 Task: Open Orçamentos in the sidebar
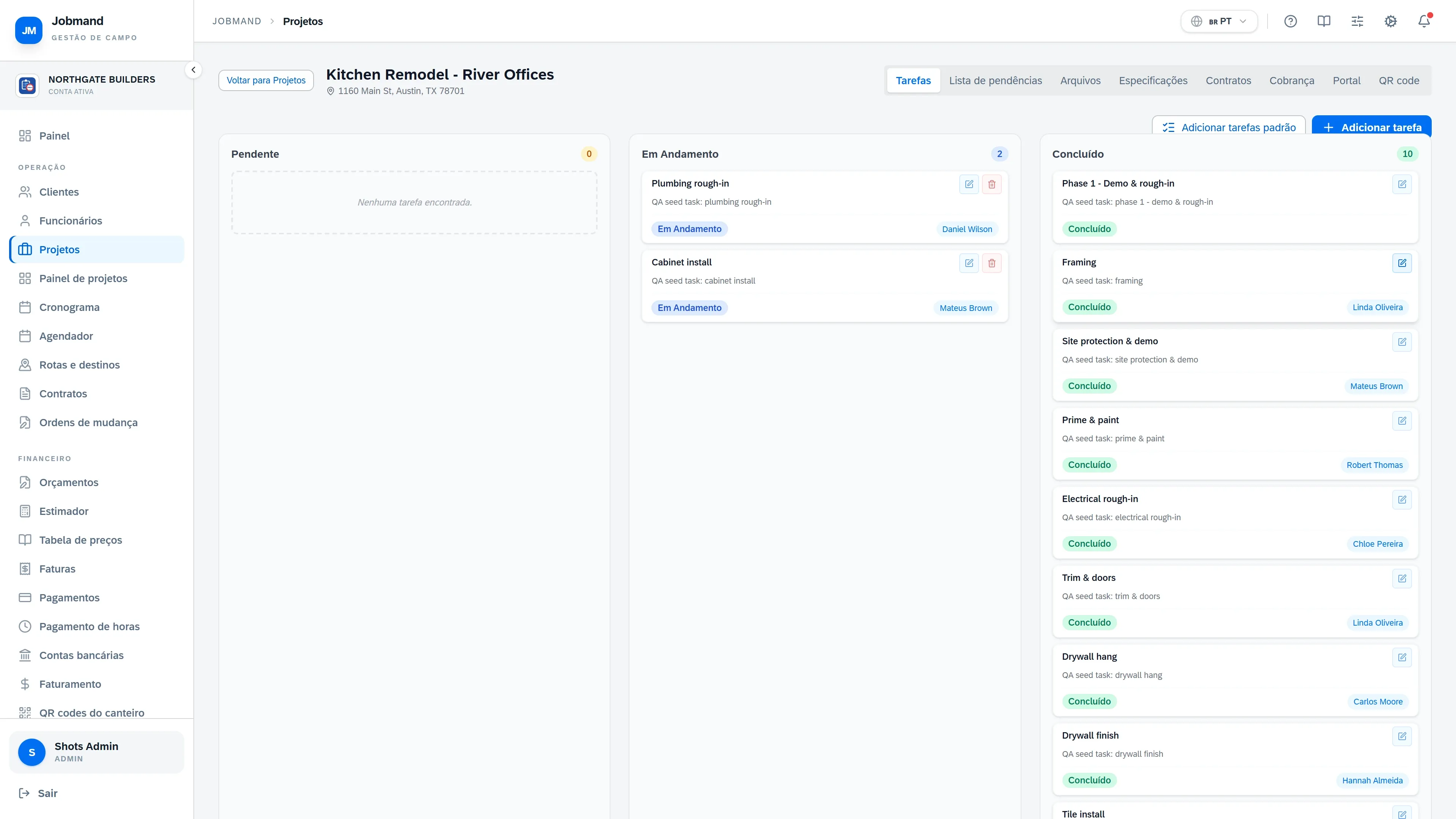click(x=97, y=482)
